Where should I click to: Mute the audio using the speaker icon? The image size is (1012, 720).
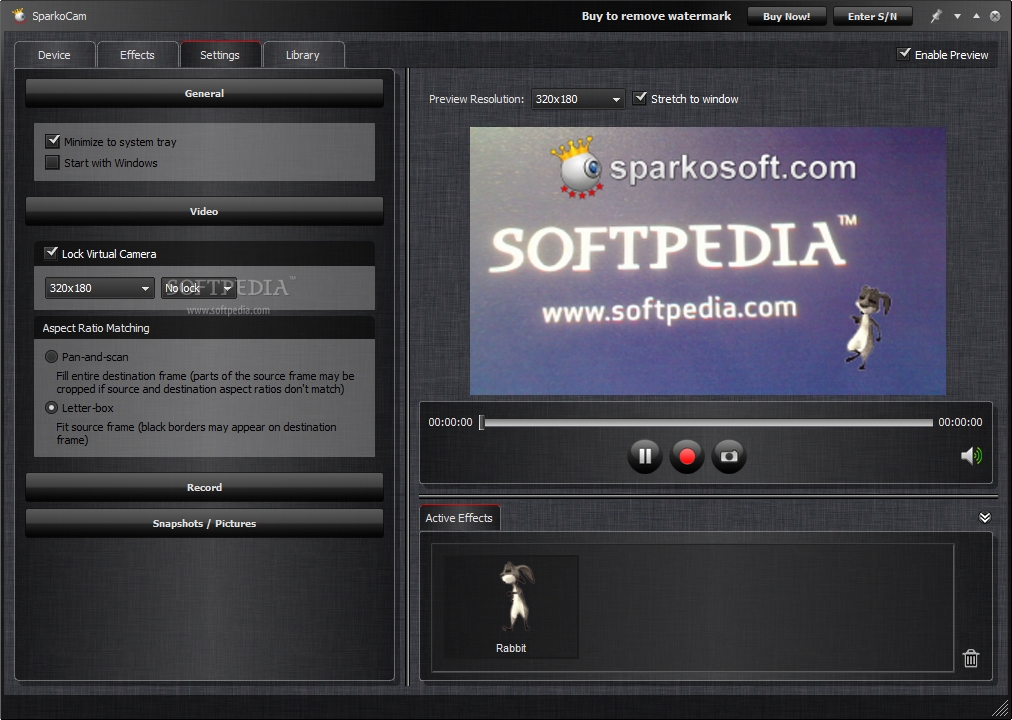coord(971,456)
